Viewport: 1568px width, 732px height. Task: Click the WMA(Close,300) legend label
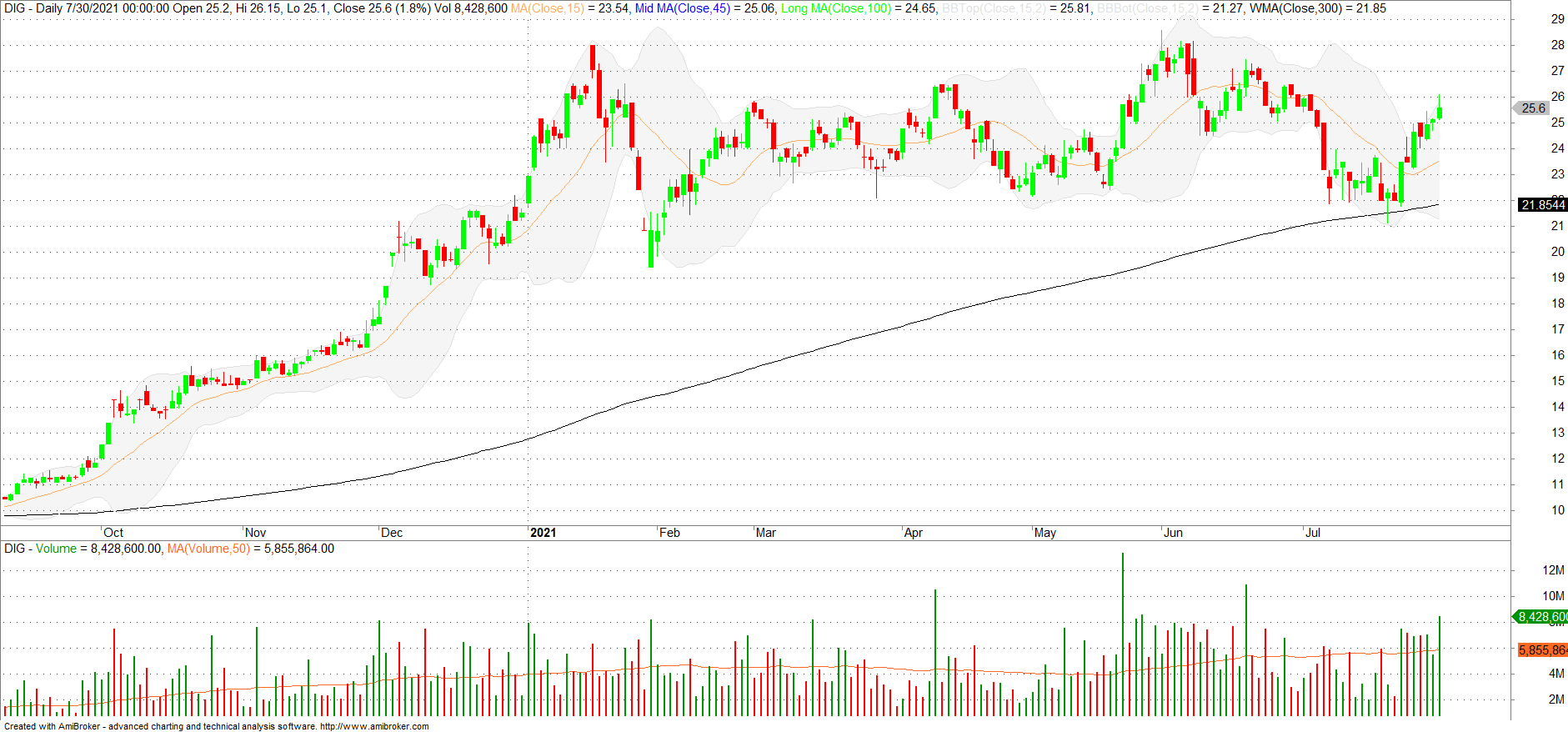pos(1285,8)
